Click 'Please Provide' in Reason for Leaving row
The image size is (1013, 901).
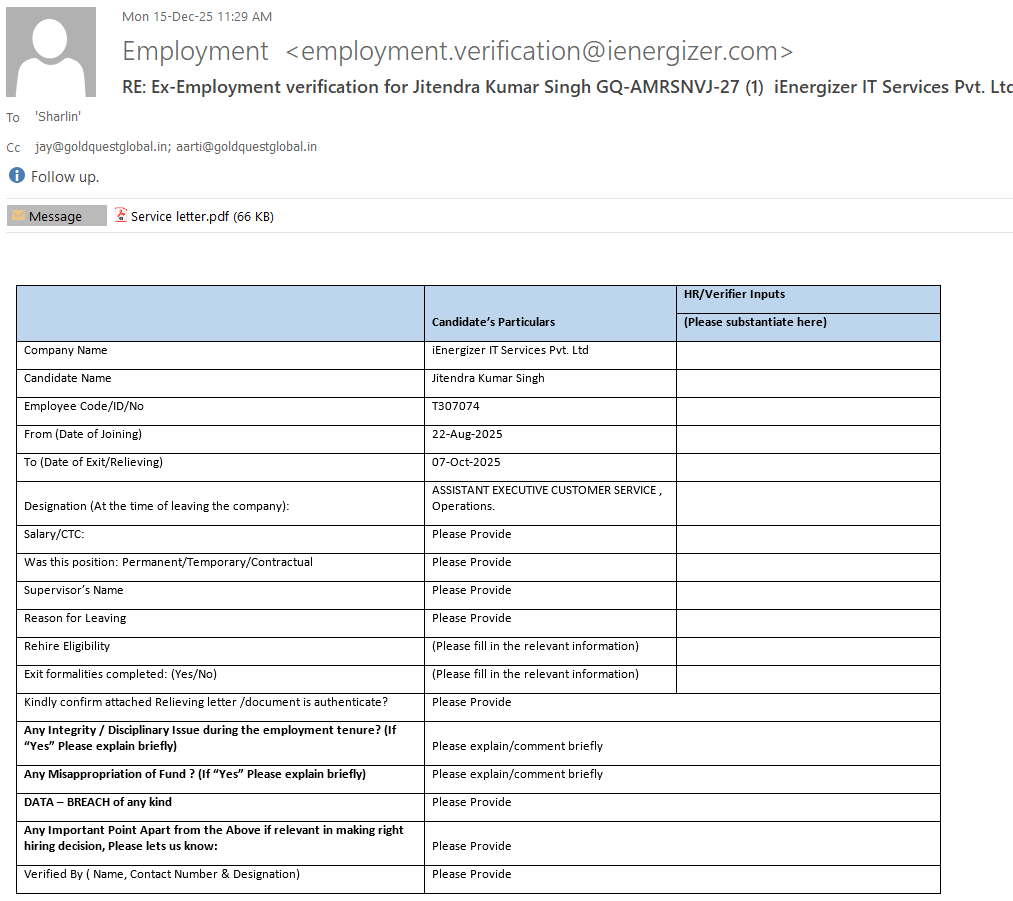(471, 618)
